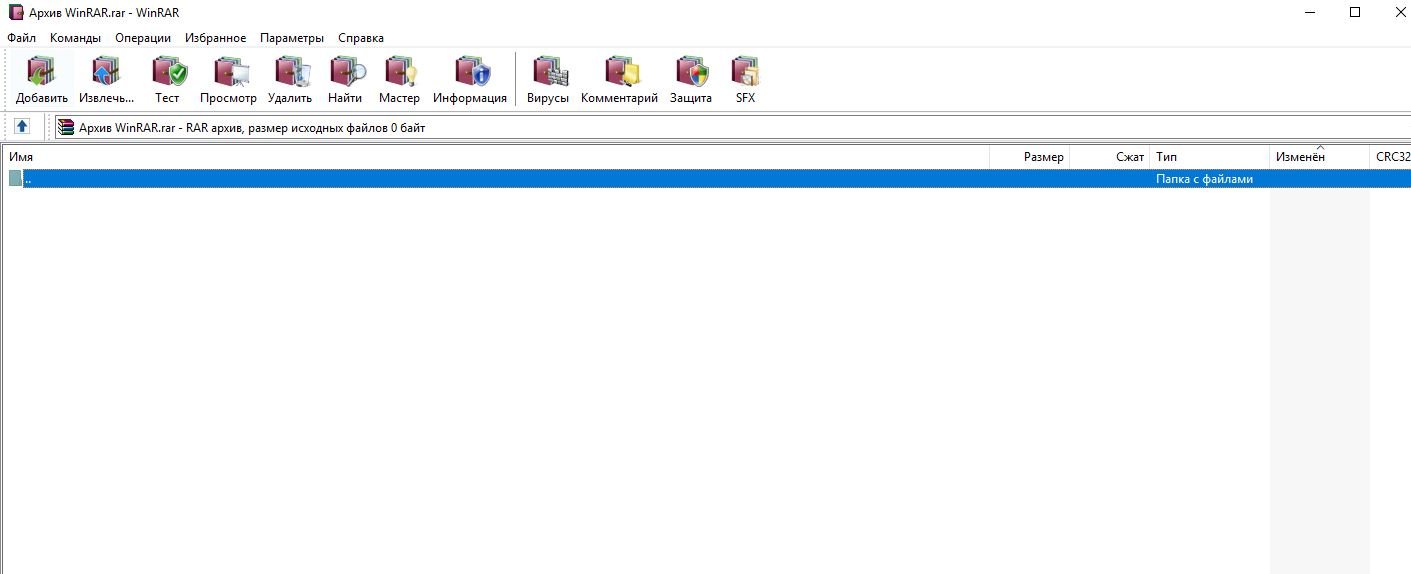Go up one level with arrow button
The height and width of the screenshot is (574, 1411).
tap(22, 127)
